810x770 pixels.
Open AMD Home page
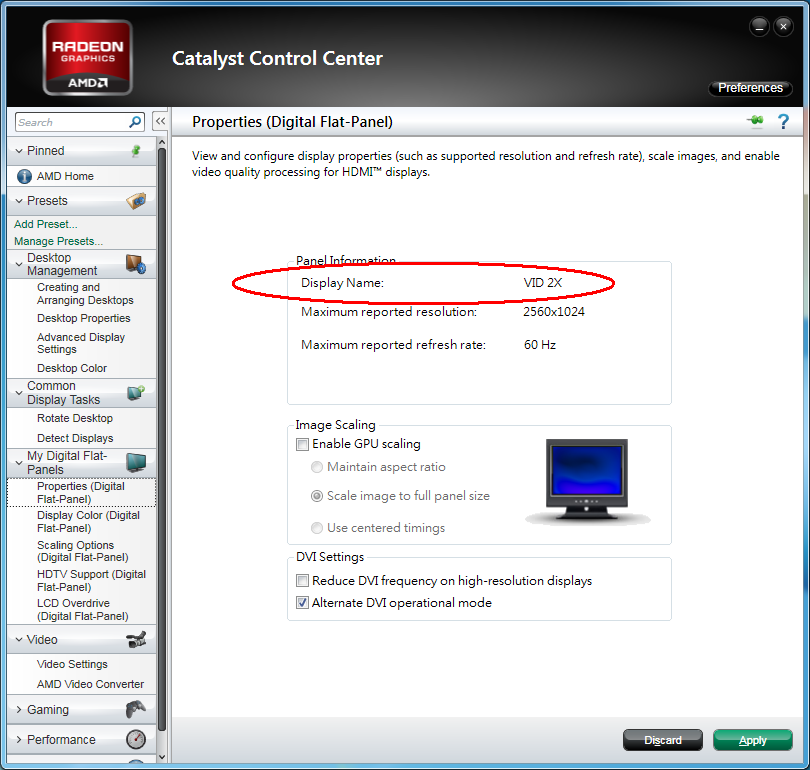coord(65,176)
